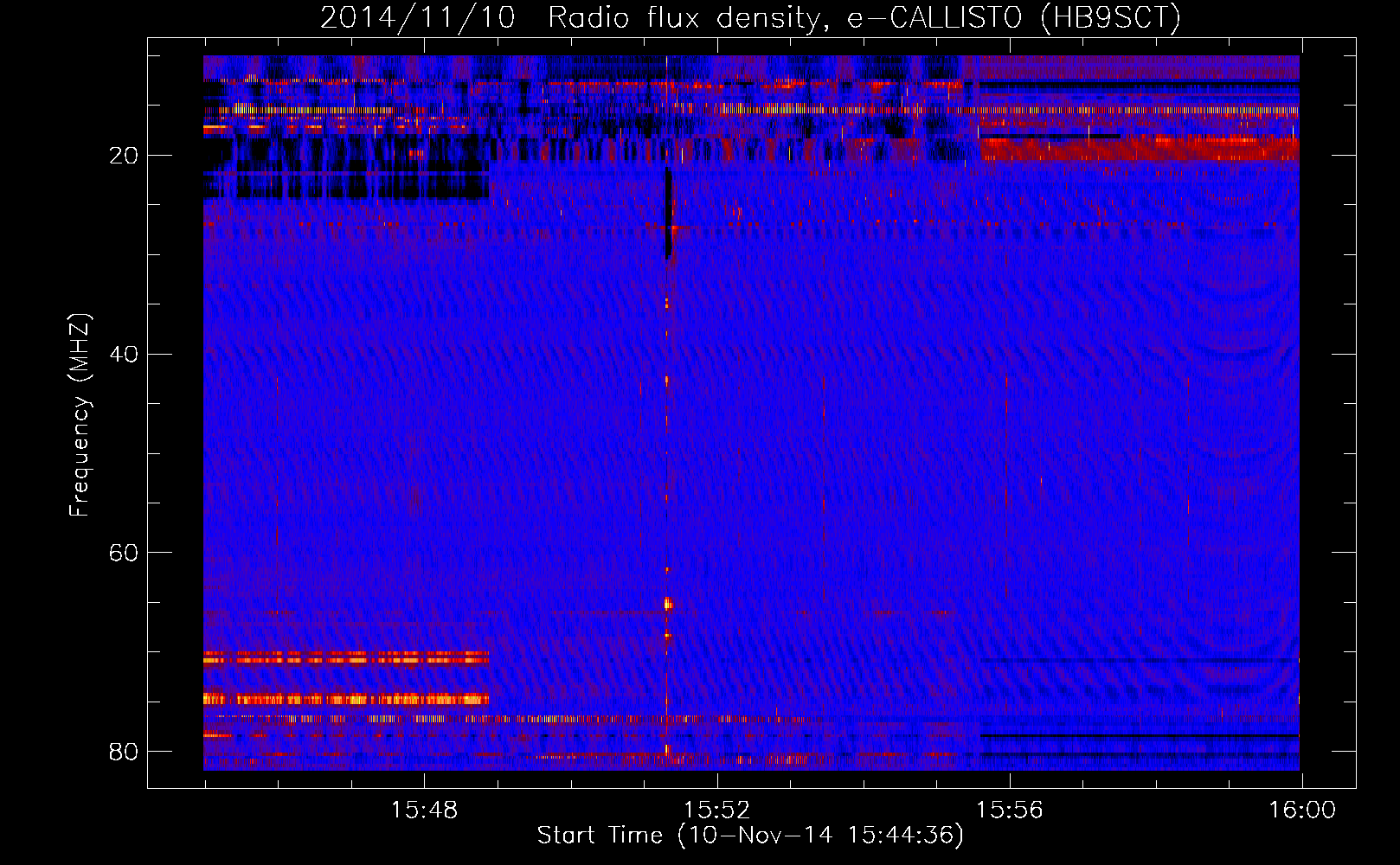Click the 'Frequency (MHZ)' y-axis label
The height and width of the screenshot is (865, 1400).
click(x=80, y=415)
